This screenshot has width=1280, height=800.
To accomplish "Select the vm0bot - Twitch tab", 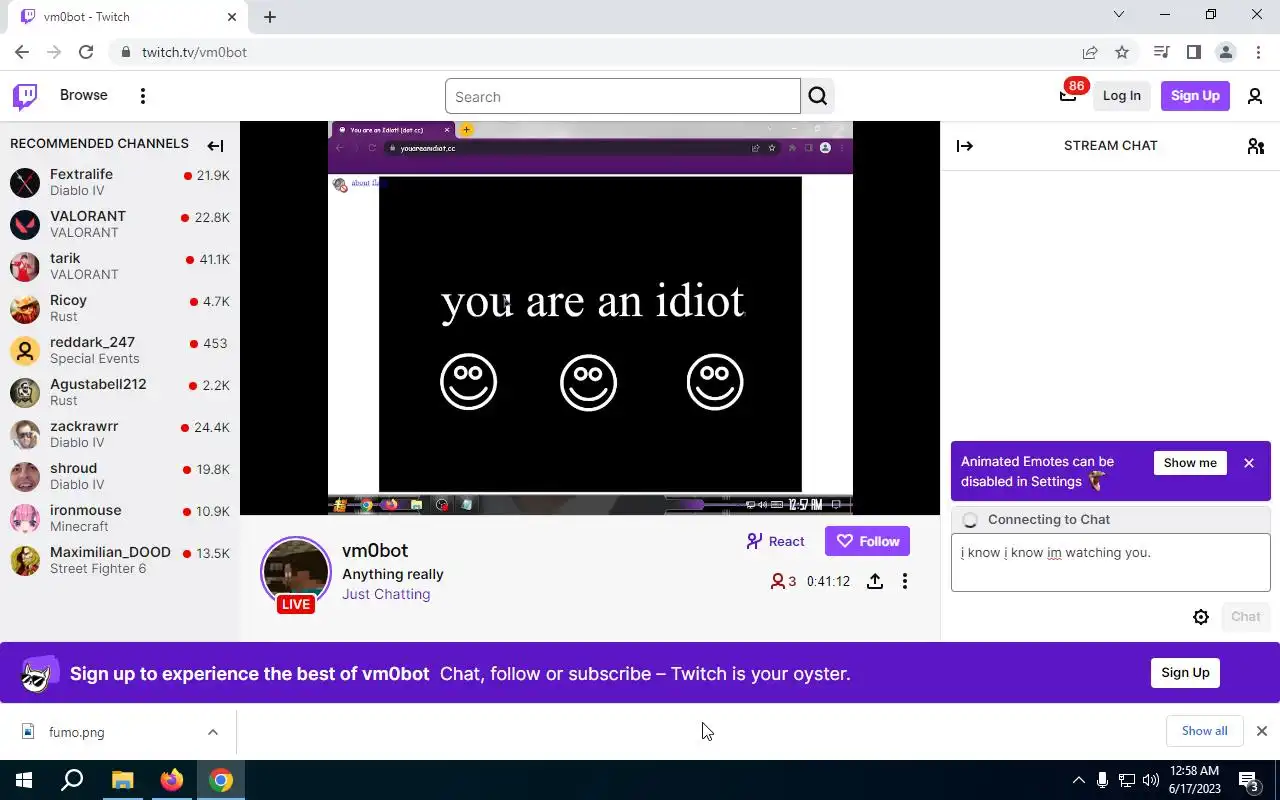I will point(130,17).
